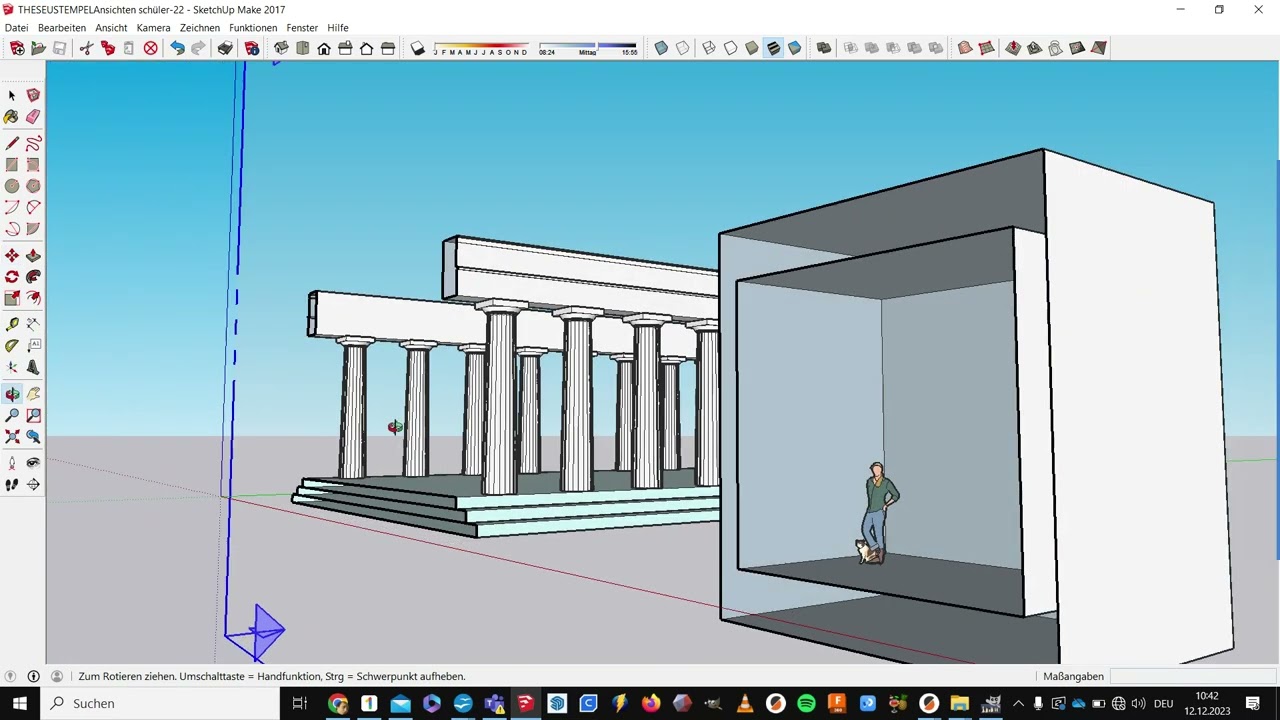Pick the Tape Measure tool
This screenshot has height=720, width=1280.
[12, 324]
